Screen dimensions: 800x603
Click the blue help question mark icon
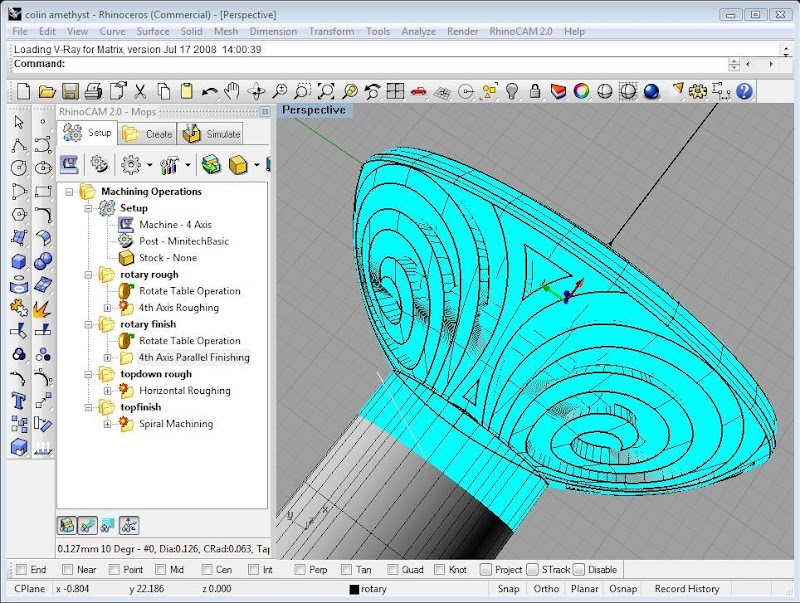[744, 92]
